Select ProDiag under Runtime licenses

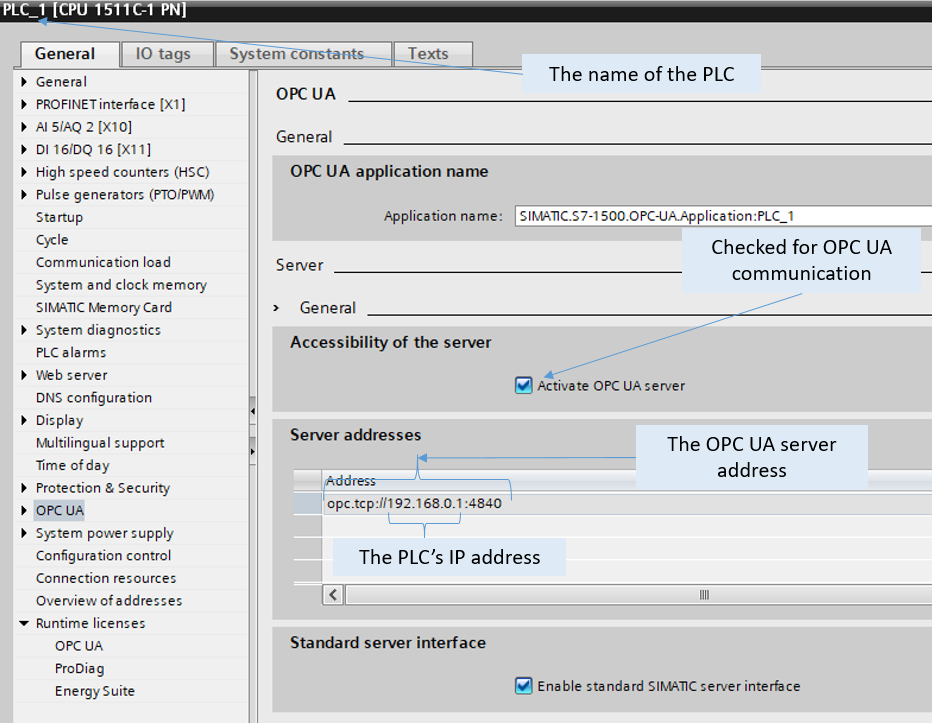pos(79,668)
